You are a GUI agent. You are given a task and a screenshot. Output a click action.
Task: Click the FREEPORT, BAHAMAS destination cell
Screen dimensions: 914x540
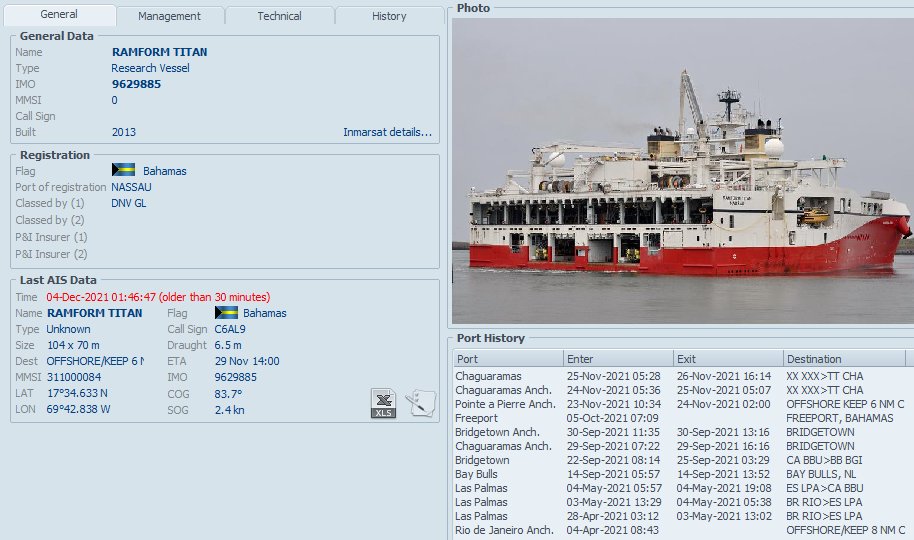click(839, 418)
